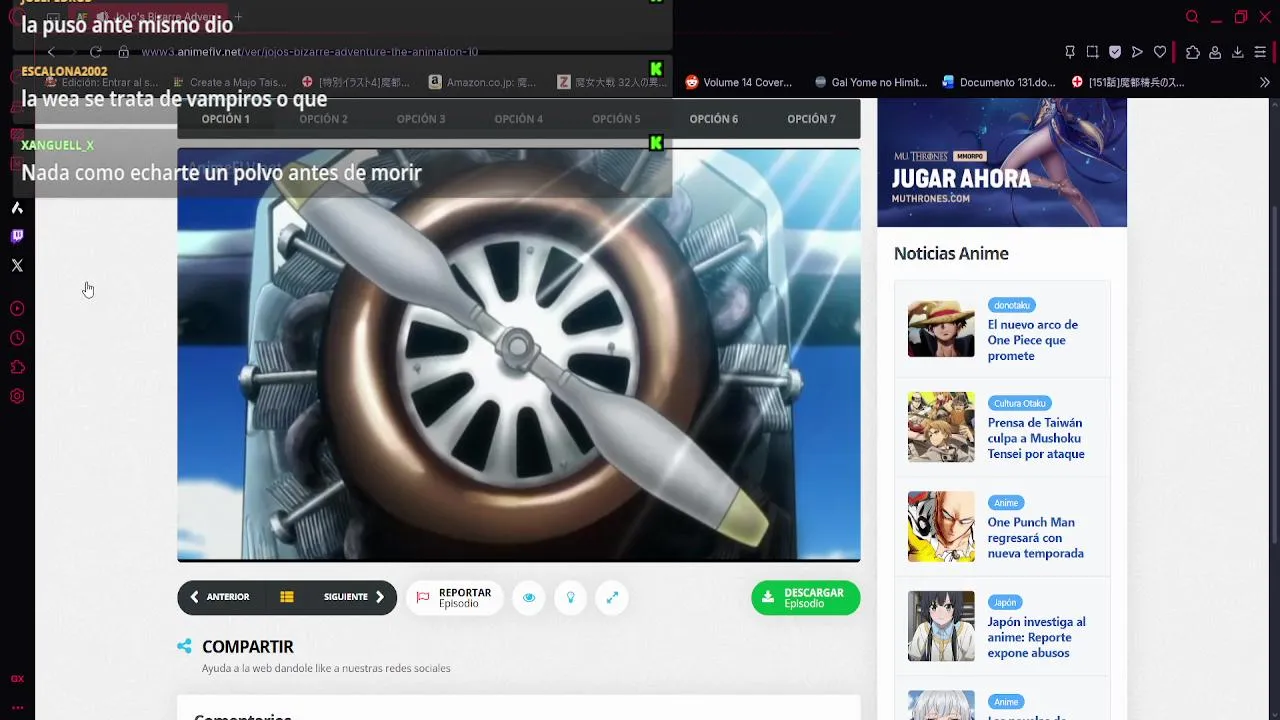Screen dimensions: 1280x720
Task: Open the extensions cube icon in sidebar
Action: pyautogui.click(x=17, y=367)
